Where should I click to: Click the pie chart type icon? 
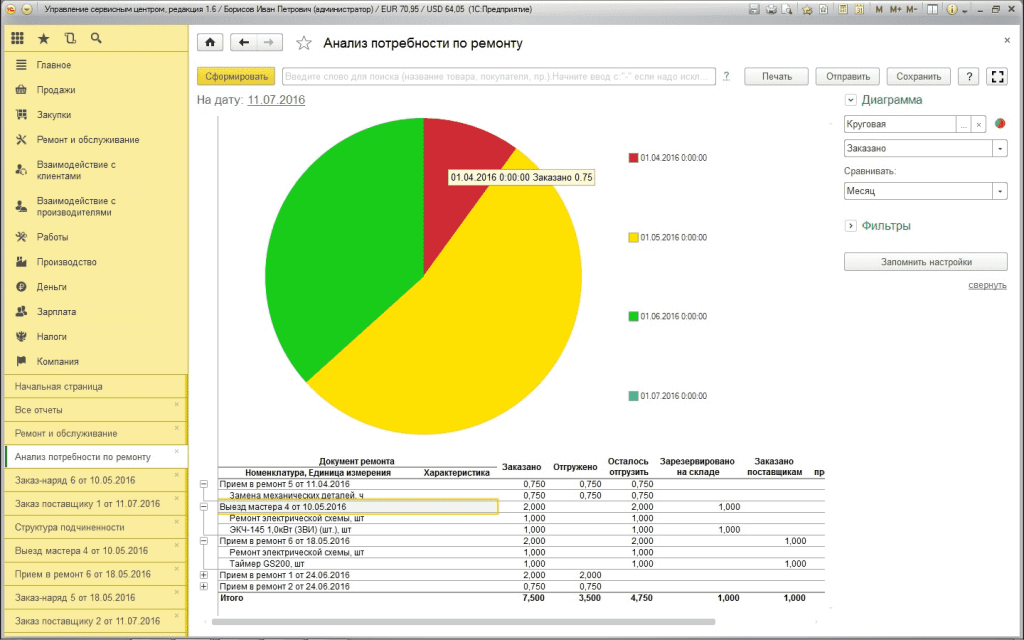coord(999,123)
